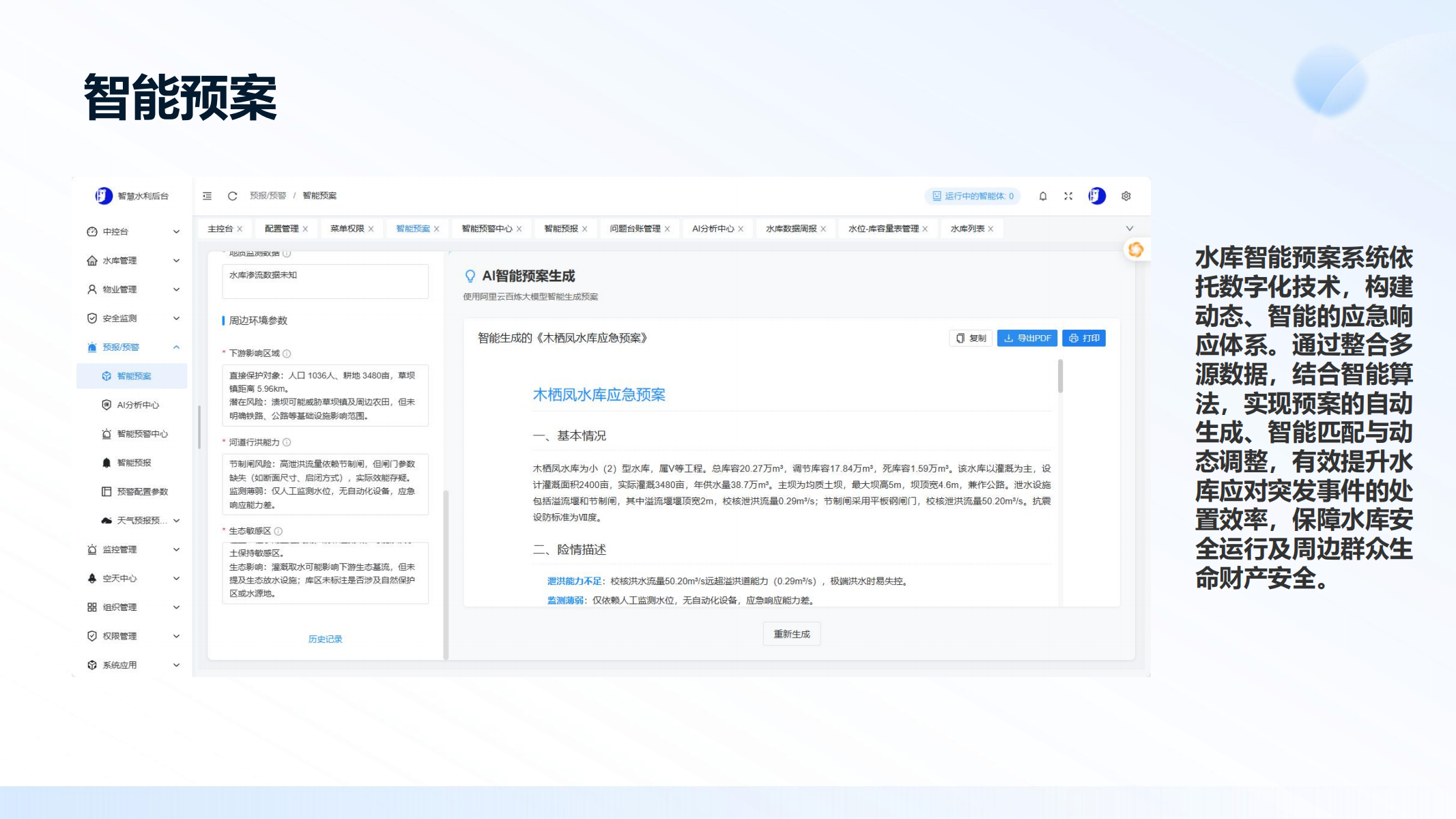Open the 历史记录 link
This screenshot has width=1456, height=819.
[325, 640]
